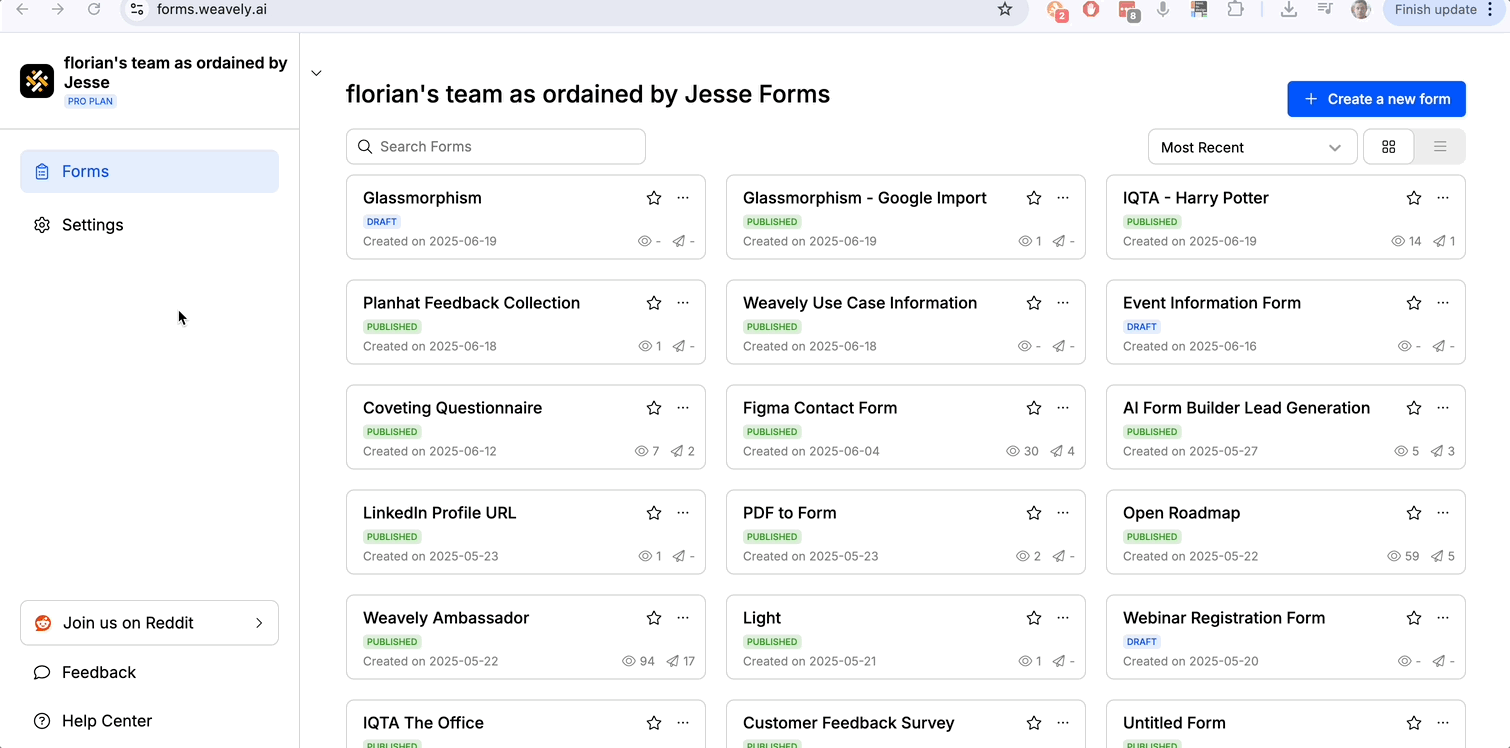This screenshot has height=748, width=1510.
Task: Show options for Coveting Questionnaire
Action: tap(683, 408)
